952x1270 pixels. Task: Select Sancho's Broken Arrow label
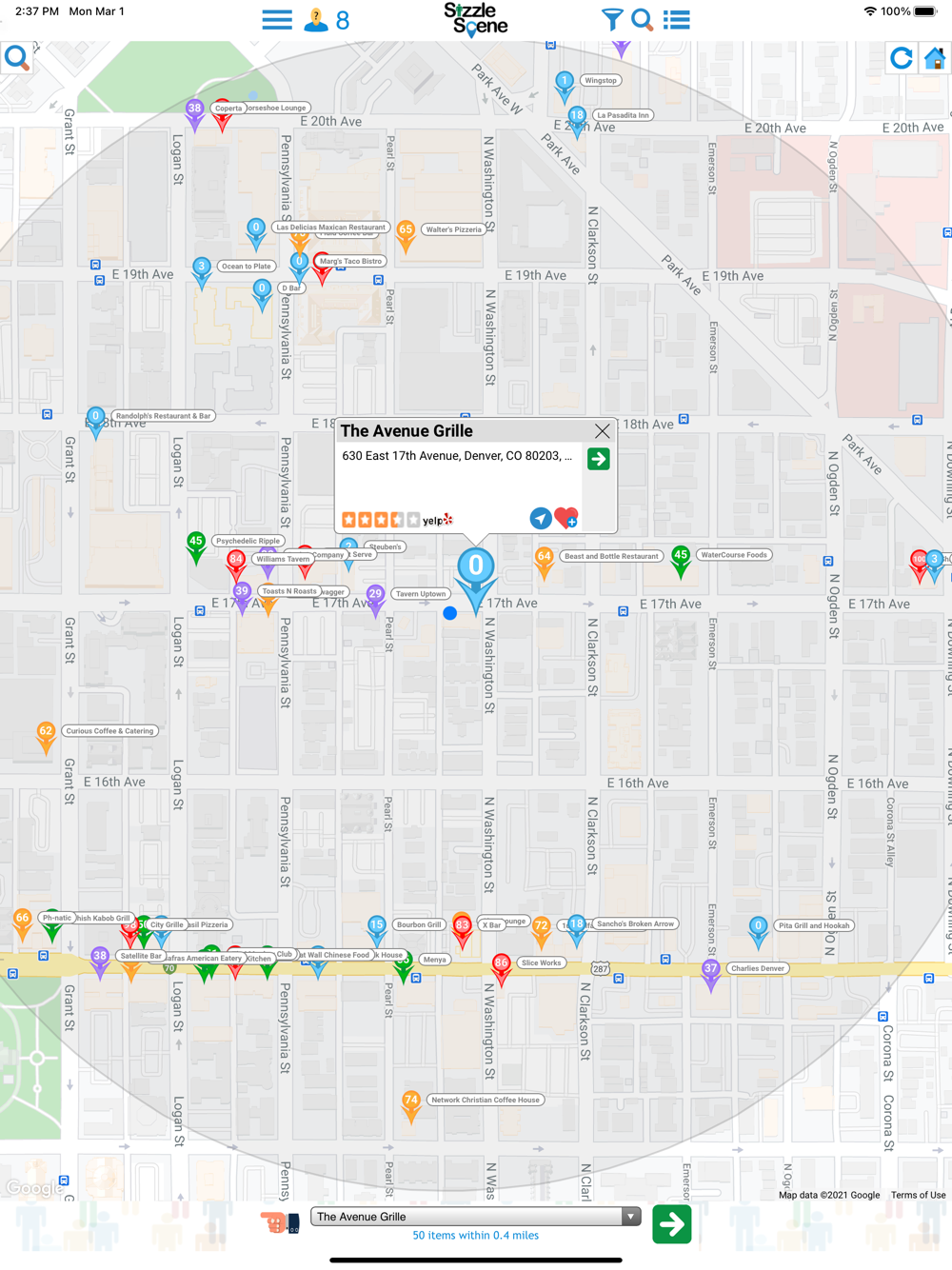pos(635,923)
